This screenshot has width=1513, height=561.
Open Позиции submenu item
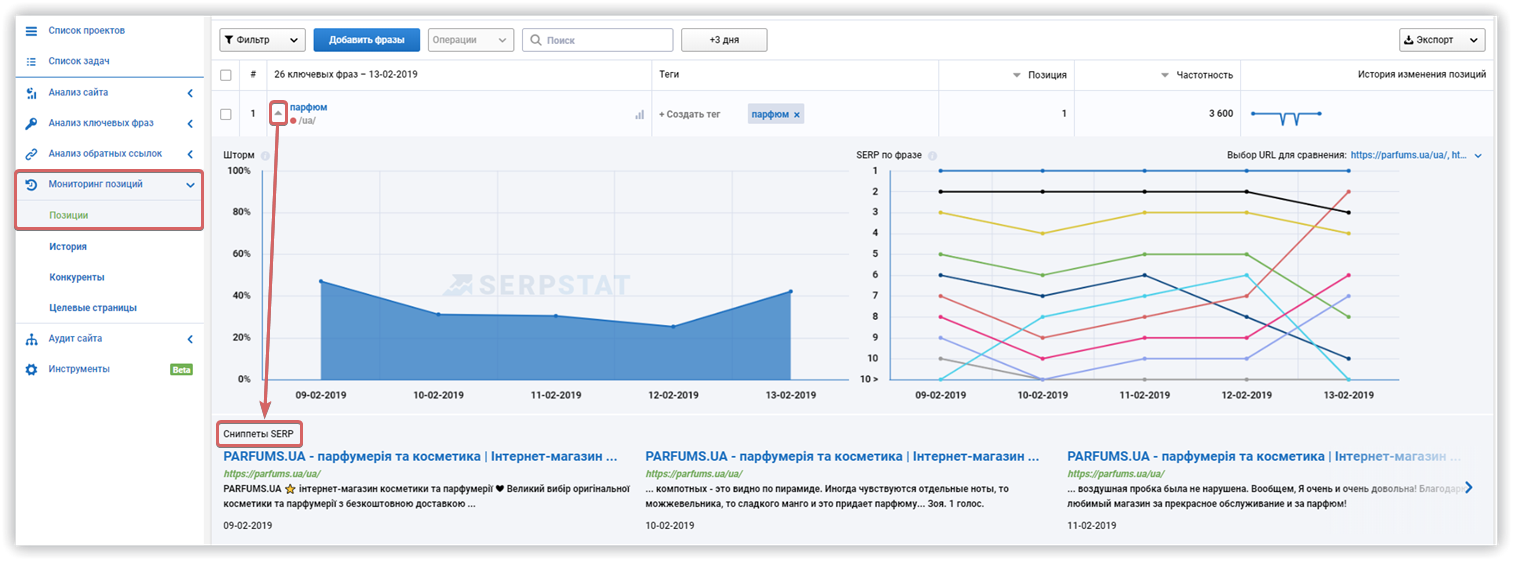(x=69, y=215)
